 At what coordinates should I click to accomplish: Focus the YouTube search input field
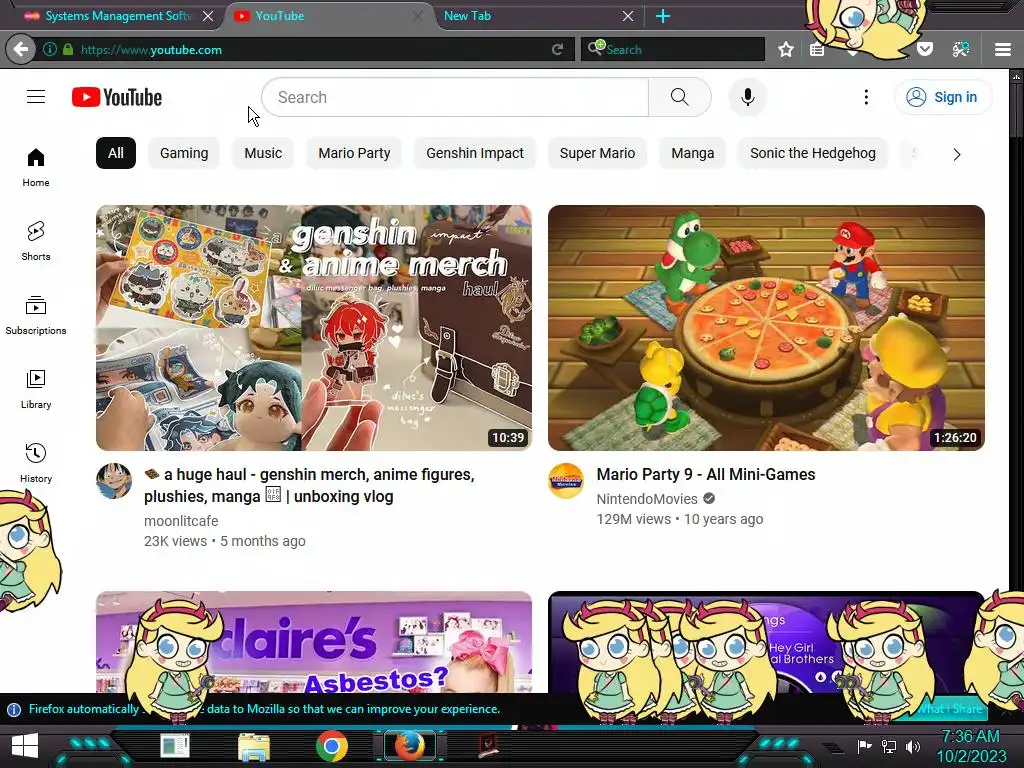tap(455, 97)
